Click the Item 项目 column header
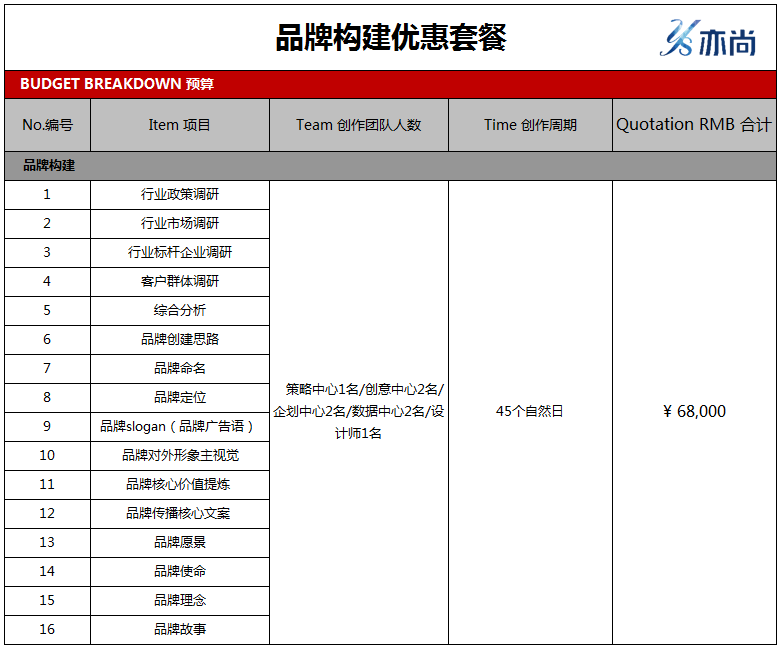The image size is (781, 650). pos(180,125)
